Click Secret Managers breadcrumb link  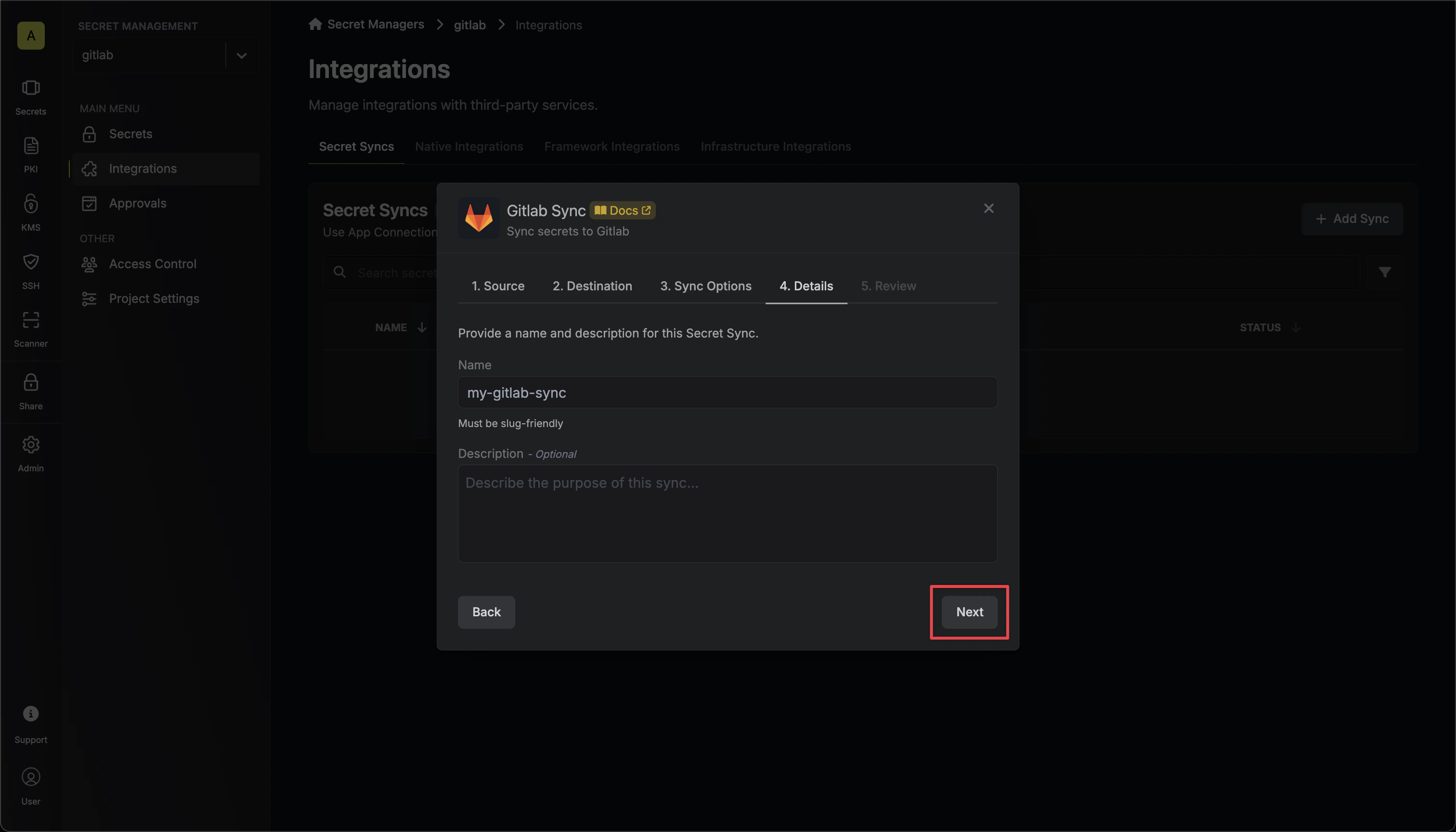click(376, 25)
